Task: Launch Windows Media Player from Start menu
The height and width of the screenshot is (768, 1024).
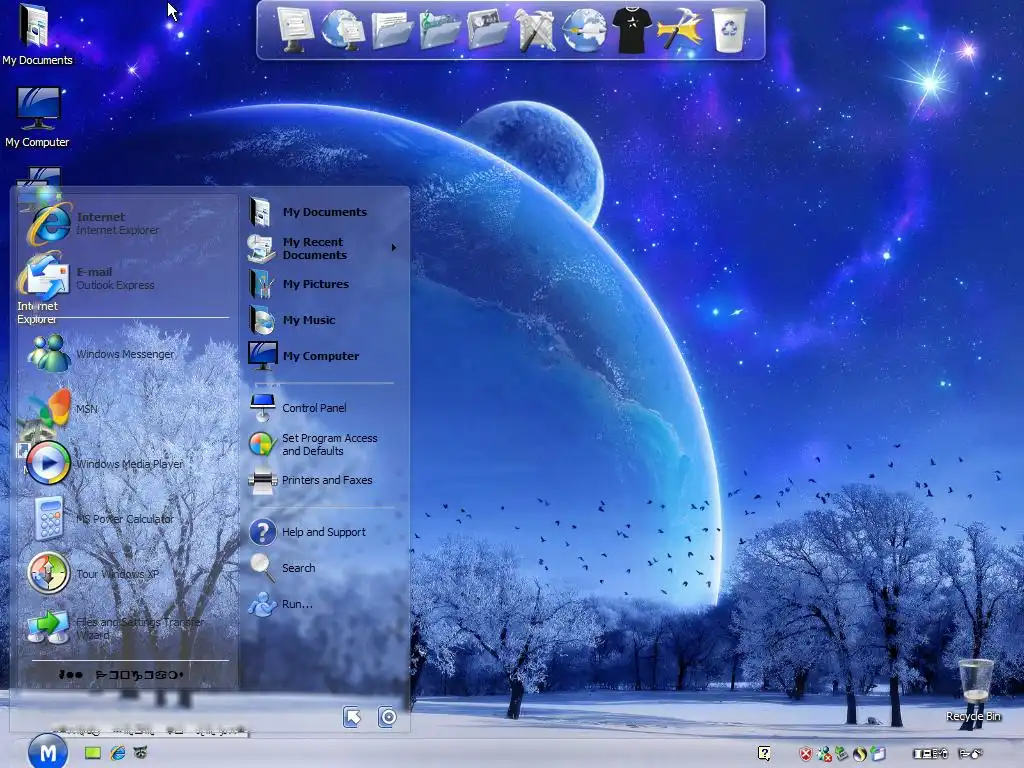Action: click(x=127, y=464)
